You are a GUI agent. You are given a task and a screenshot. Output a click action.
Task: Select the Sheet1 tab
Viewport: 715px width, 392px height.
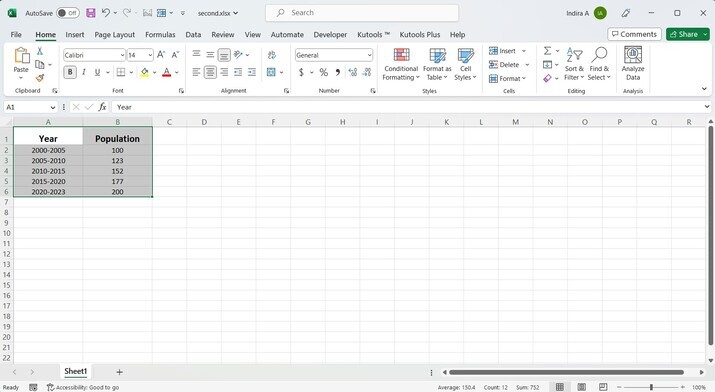(75, 371)
